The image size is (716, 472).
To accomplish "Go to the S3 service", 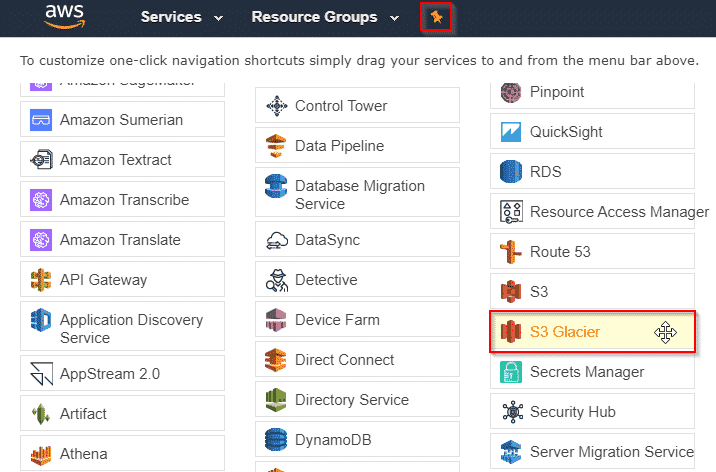I will point(539,292).
